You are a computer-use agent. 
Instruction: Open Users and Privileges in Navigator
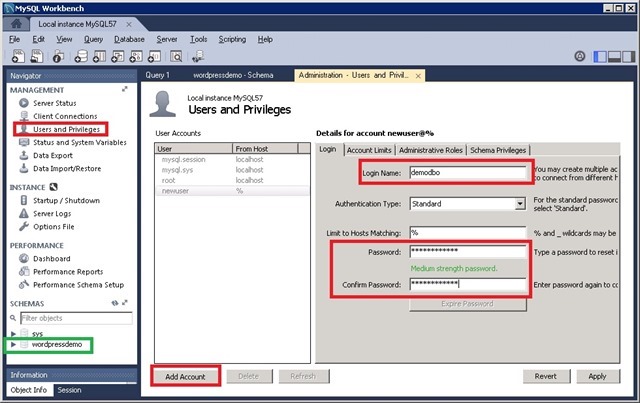[x=66, y=129]
